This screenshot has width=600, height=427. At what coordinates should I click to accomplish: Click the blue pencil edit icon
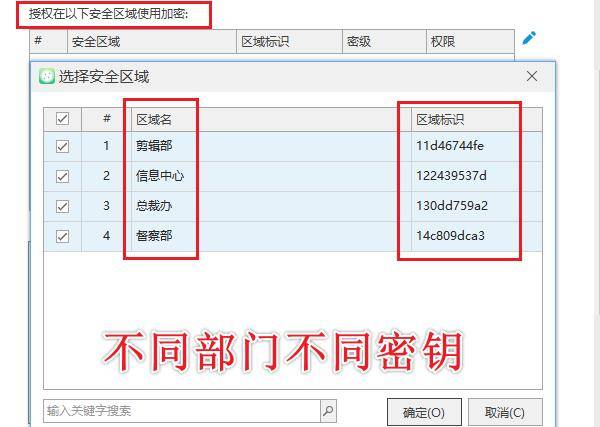click(529, 38)
